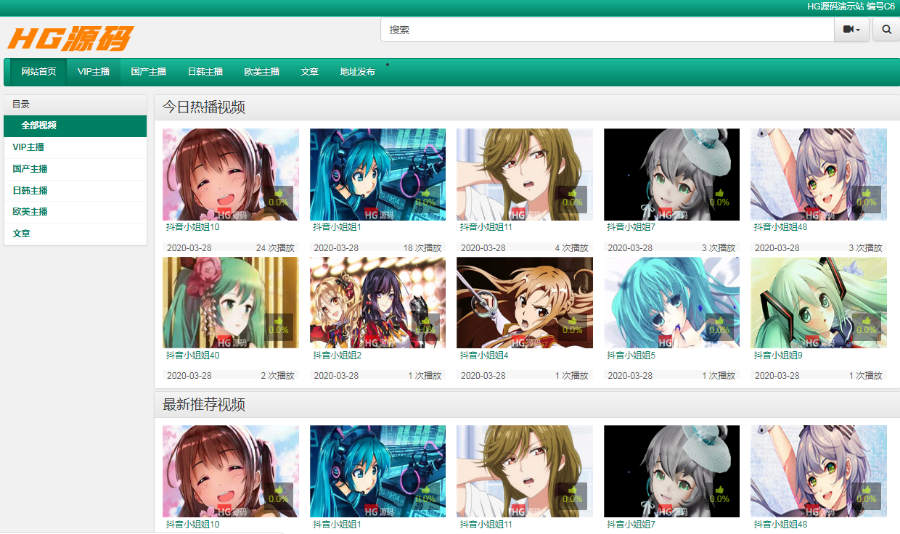Open 文章 in the top navigation
Screen dimensions: 900x534
309,72
